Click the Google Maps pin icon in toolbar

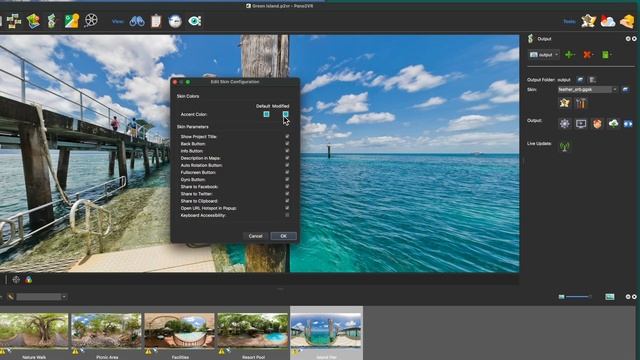[x=72, y=21]
